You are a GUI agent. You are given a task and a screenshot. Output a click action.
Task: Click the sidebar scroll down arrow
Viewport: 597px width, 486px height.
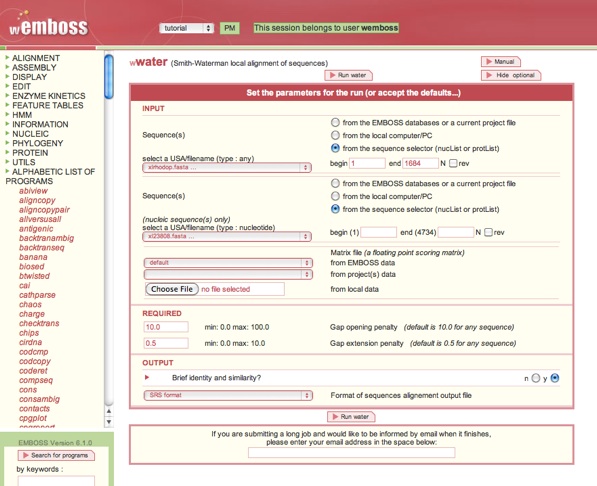tap(109, 422)
